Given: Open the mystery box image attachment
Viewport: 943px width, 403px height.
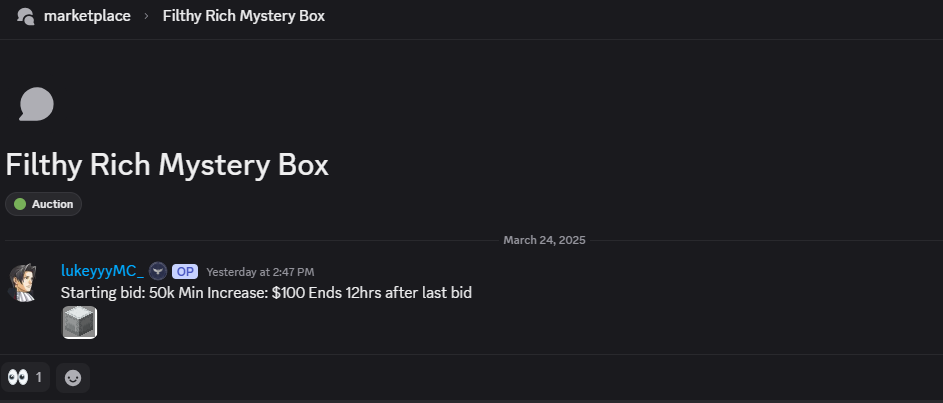Looking at the screenshot, I should [80, 322].
